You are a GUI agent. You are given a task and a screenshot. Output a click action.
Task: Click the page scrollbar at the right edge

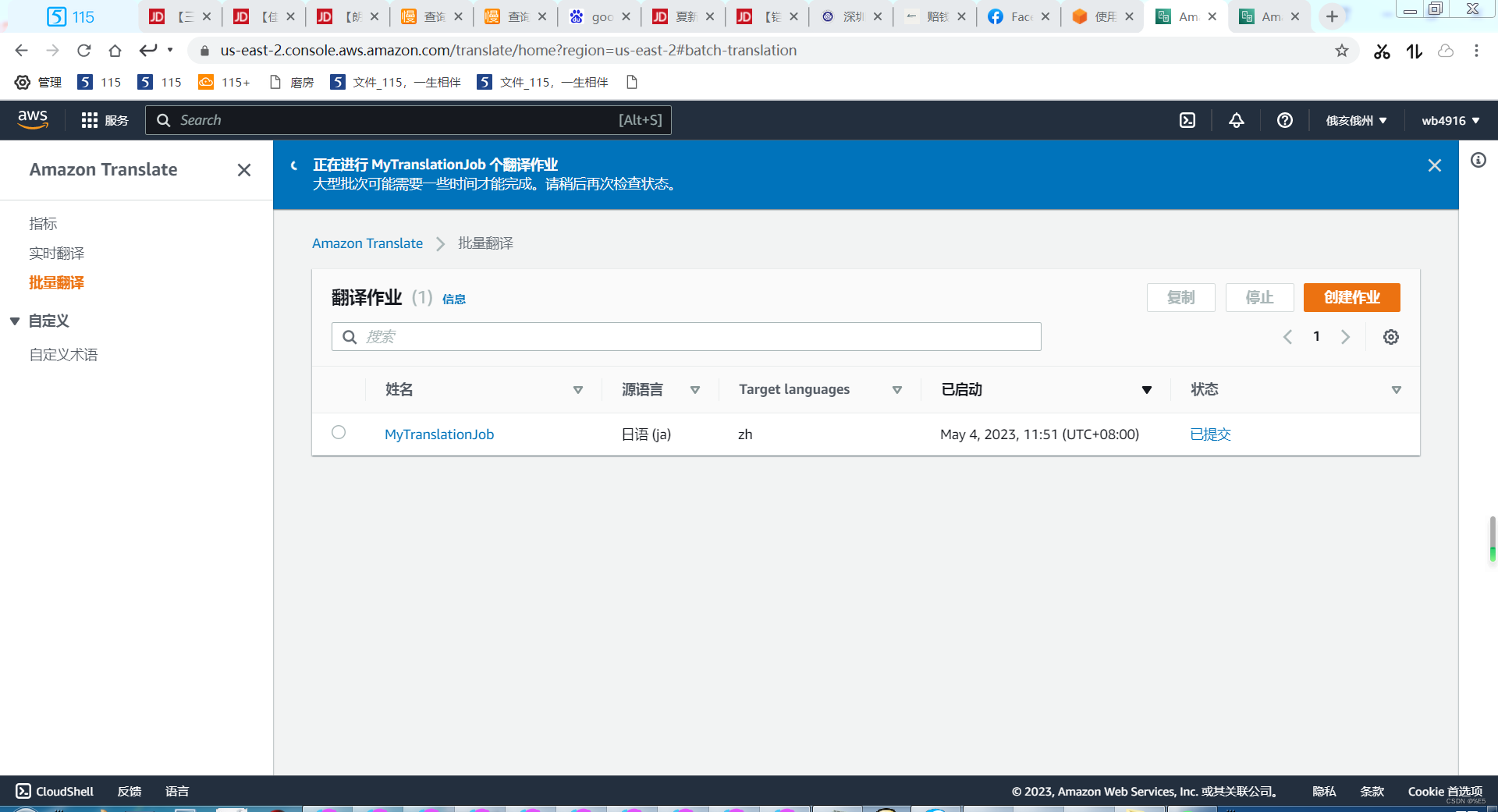click(x=1493, y=538)
